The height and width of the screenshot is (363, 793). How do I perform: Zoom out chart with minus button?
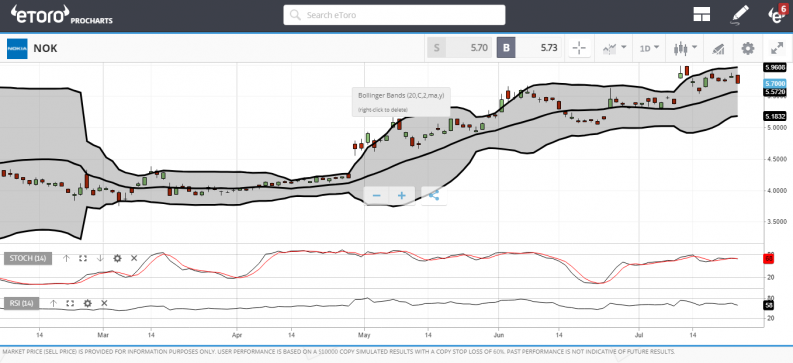(376, 196)
